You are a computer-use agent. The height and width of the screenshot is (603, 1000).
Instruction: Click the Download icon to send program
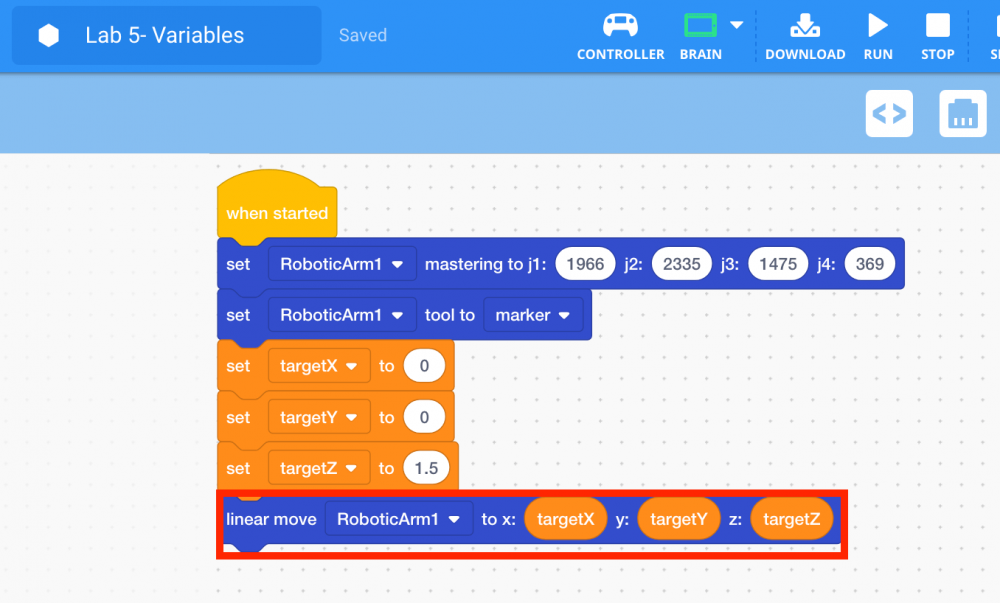click(x=805, y=27)
